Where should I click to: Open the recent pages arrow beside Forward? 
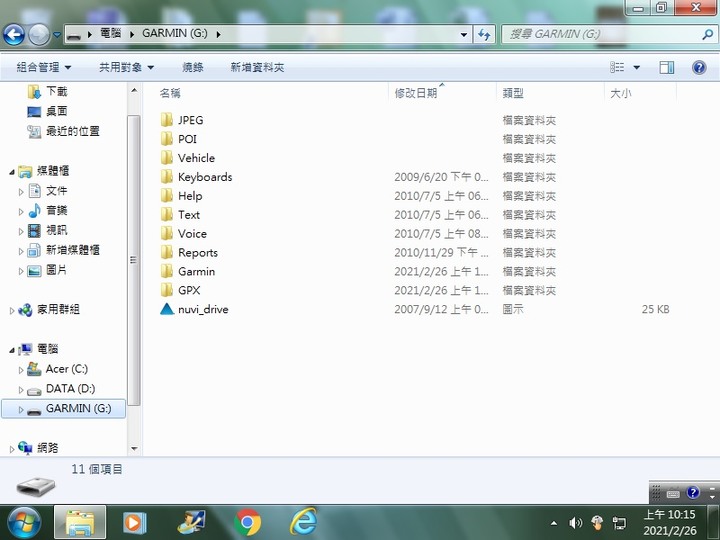point(56,34)
